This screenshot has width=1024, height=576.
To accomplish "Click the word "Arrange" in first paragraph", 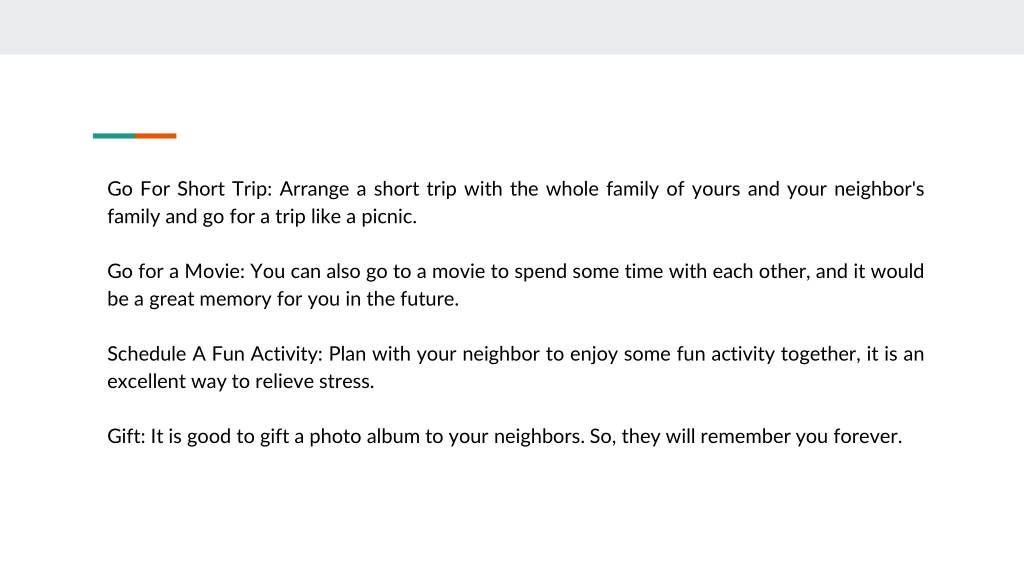I will coord(315,189).
